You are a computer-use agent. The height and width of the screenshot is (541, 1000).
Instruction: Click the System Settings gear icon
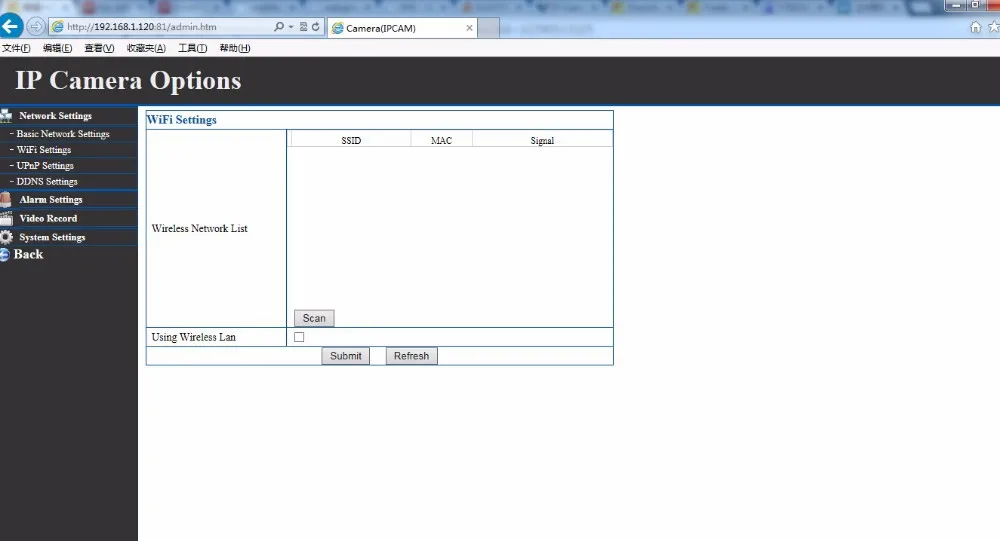(x=6, y=237)
